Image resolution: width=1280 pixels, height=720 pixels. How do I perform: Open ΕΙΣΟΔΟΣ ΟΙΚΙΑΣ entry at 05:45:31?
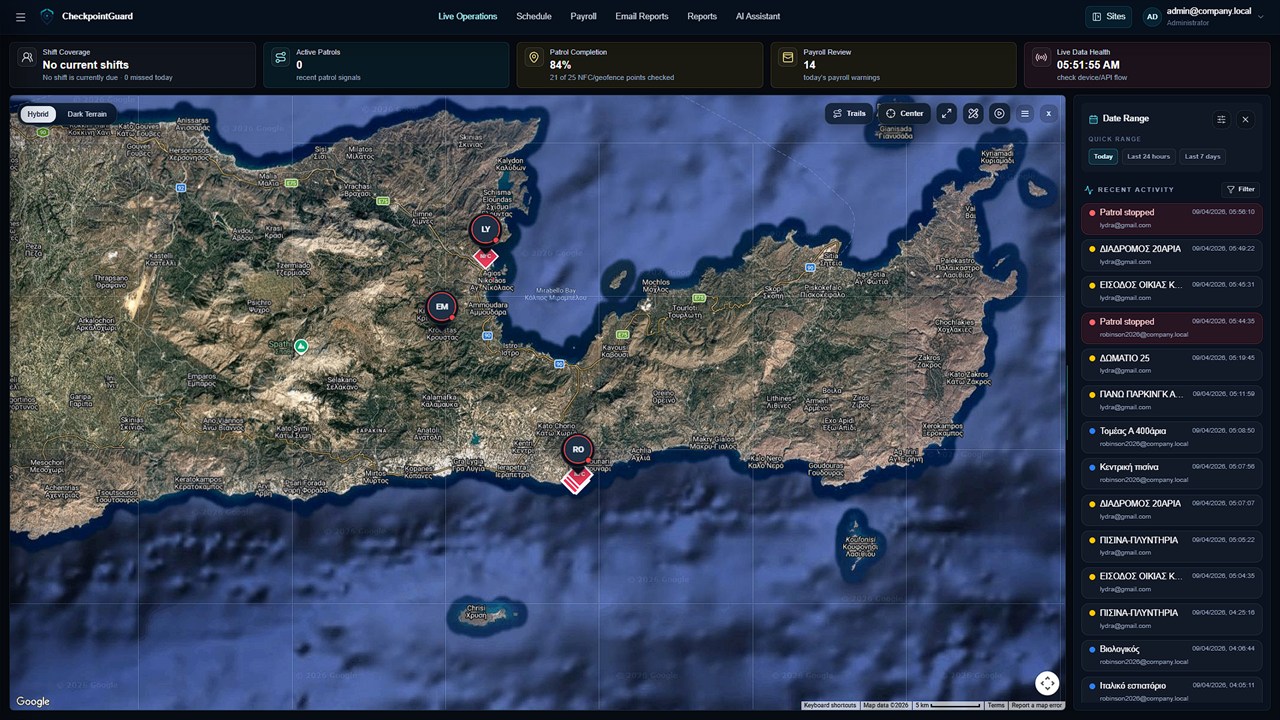click(x=1172, y=291)
